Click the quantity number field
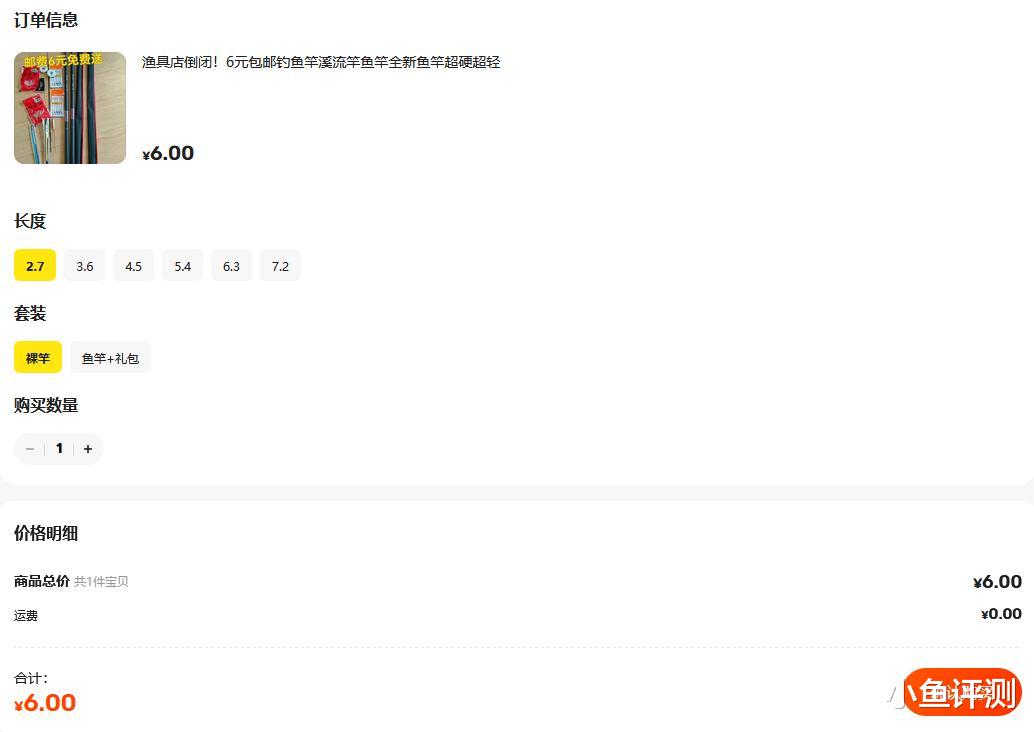 pos(59,448)
